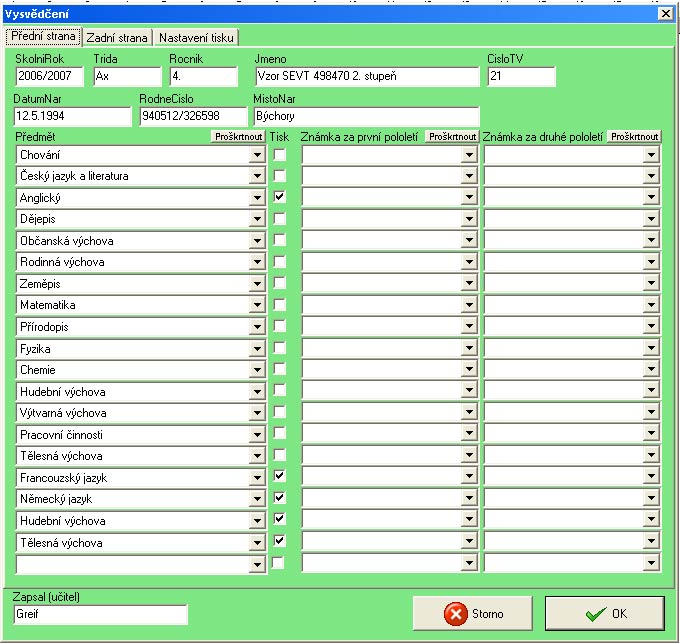Expand the Zeměpis subject dropdown
680x643 pixels.
tap(257, 284)
